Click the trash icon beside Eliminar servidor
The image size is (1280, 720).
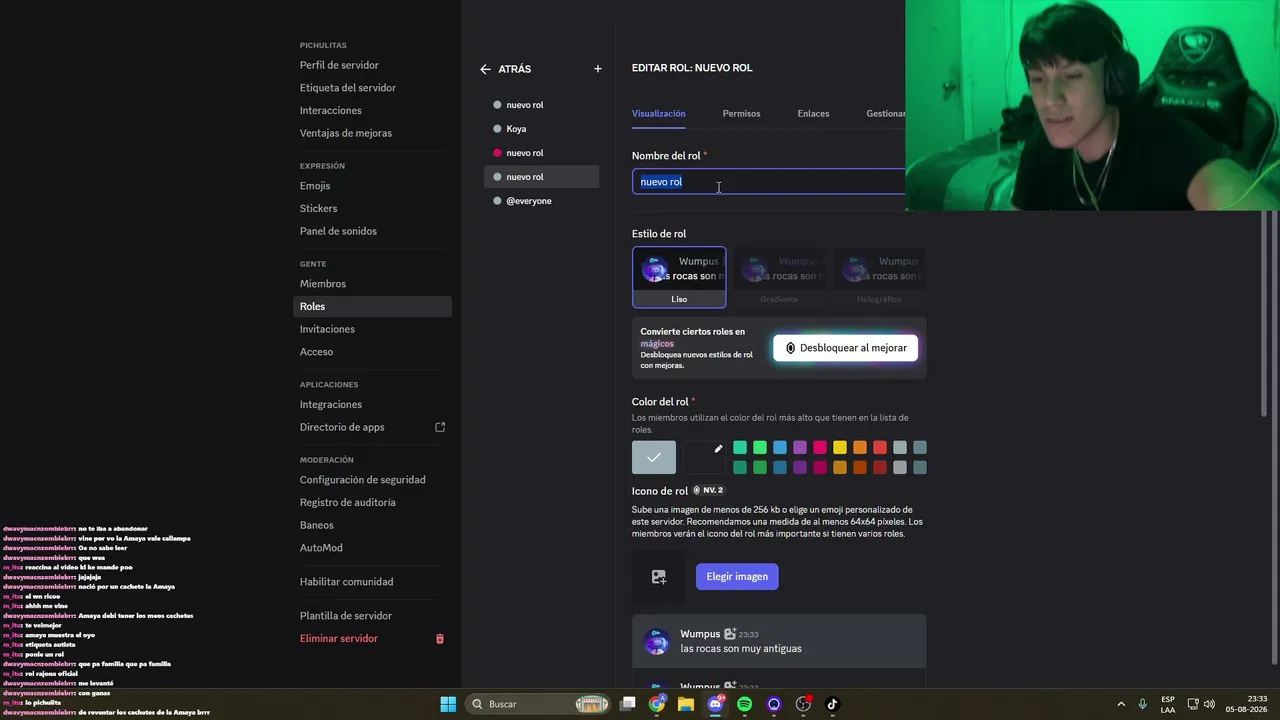440,639
